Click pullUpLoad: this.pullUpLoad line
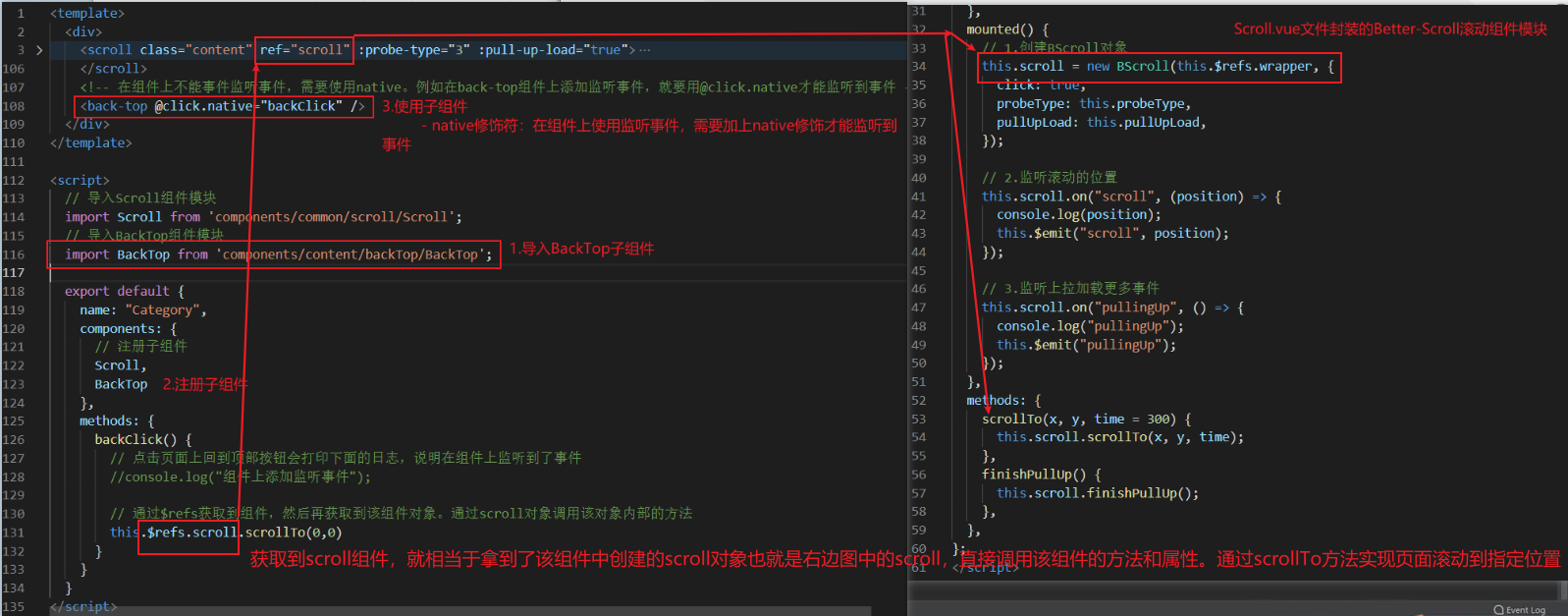This screenshot has height=616, width=1568. point(1101,123)
